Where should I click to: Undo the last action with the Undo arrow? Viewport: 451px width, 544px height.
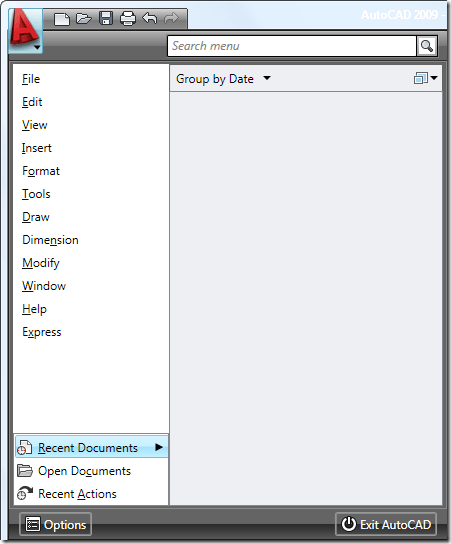tap(150, 18)
